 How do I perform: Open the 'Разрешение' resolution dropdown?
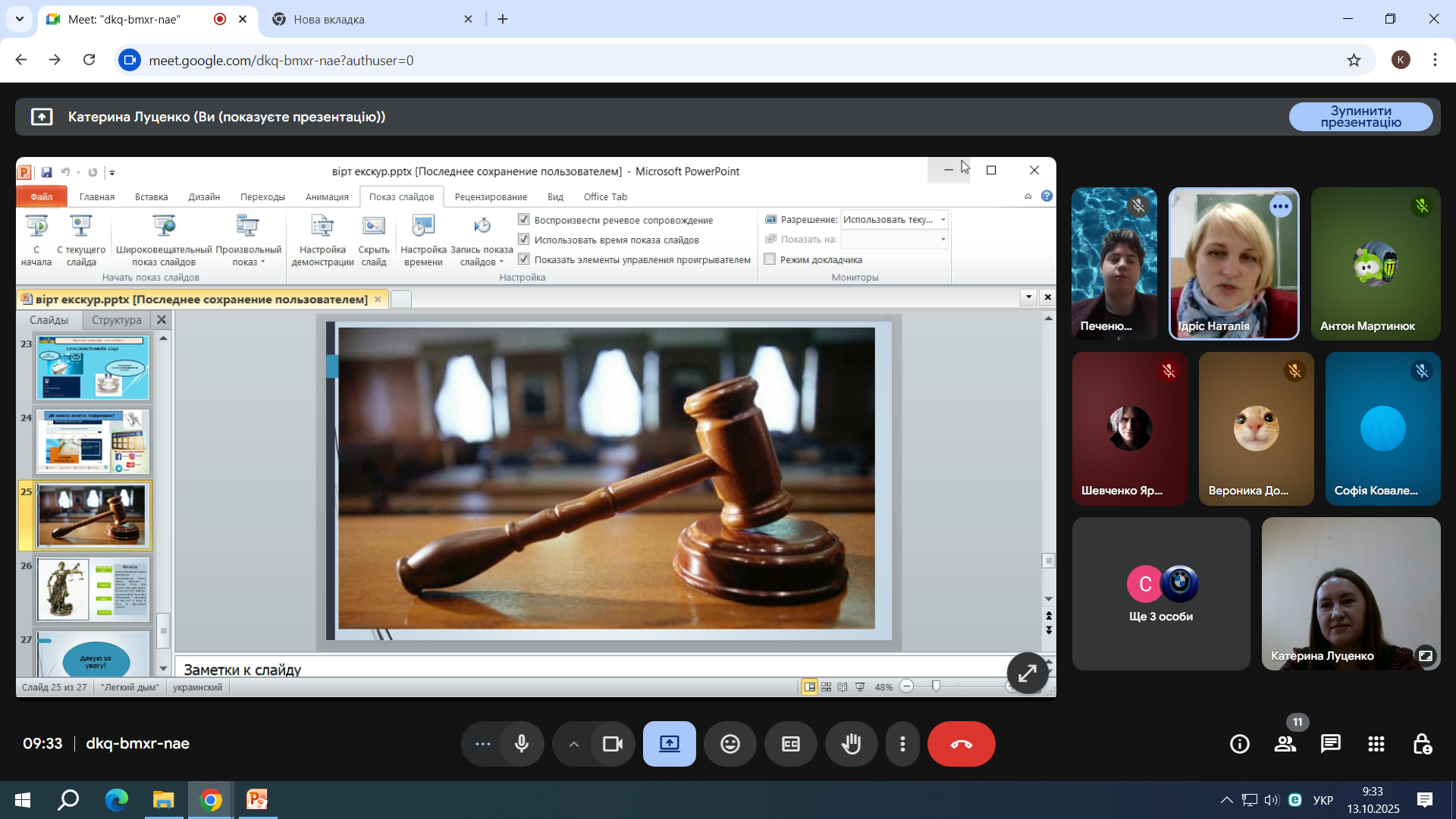coord(943,219)
